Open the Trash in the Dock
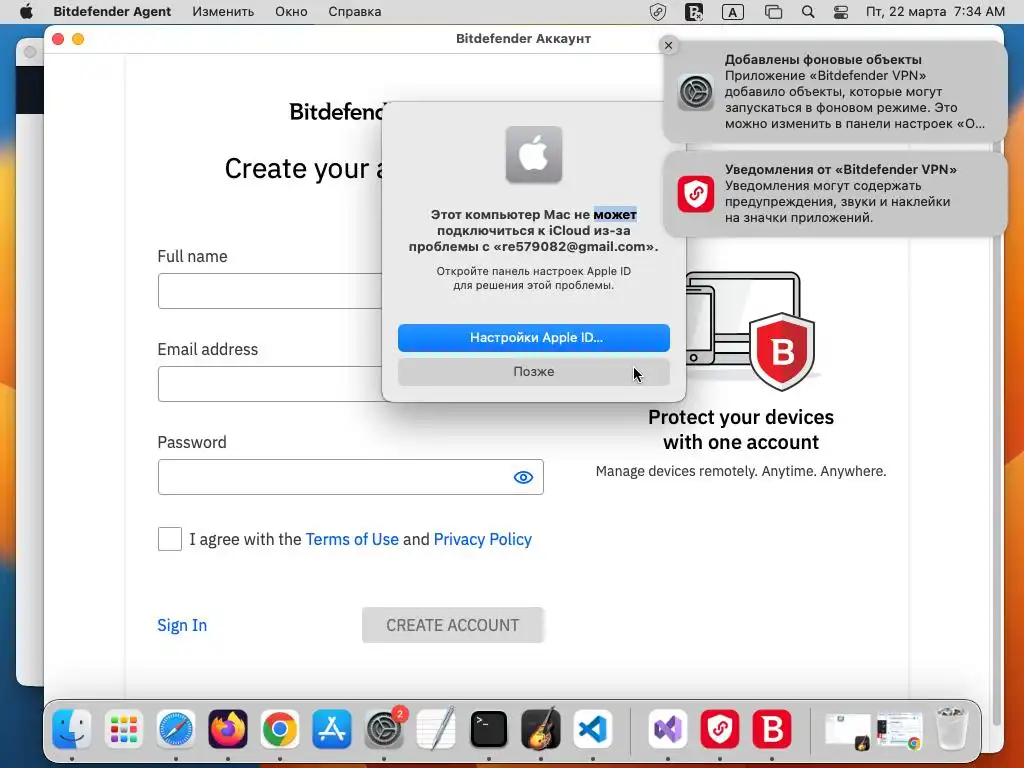This screenshot has height=768, width=1024. pos(951,729)
